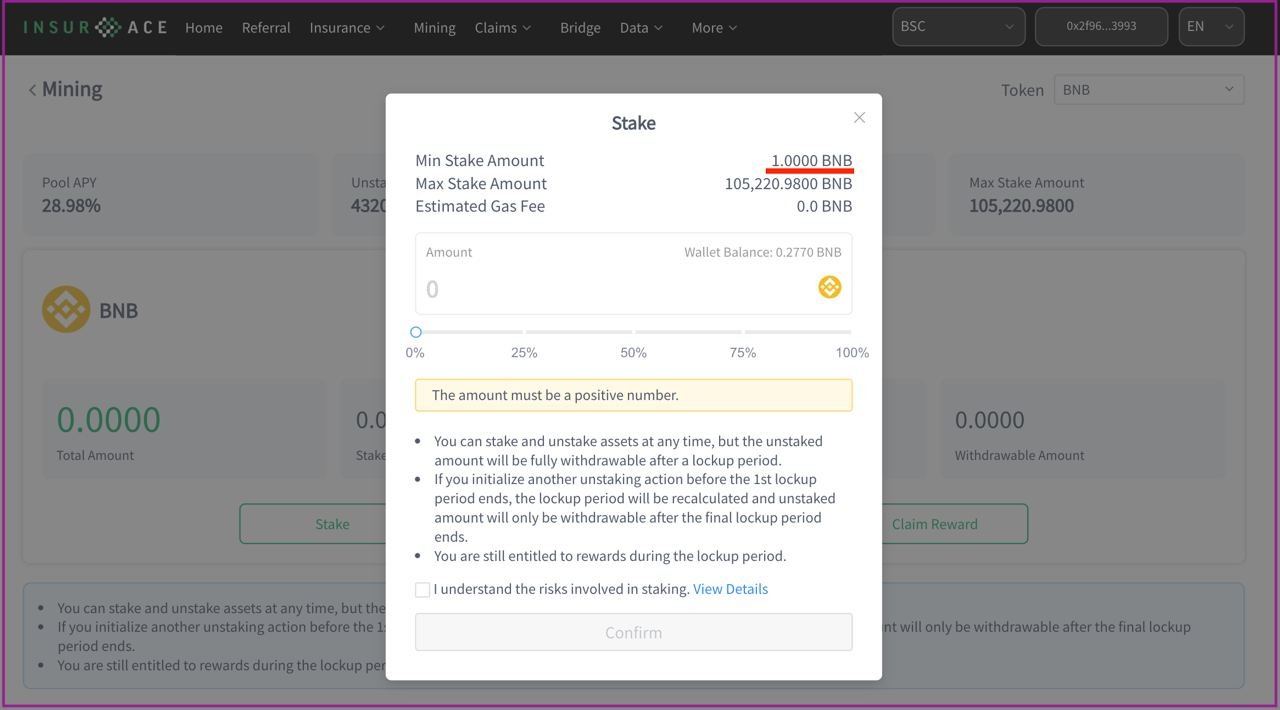Screen dimensions: 1280x710
Task: Click the large BNB token logo
Action: point(66,310)
